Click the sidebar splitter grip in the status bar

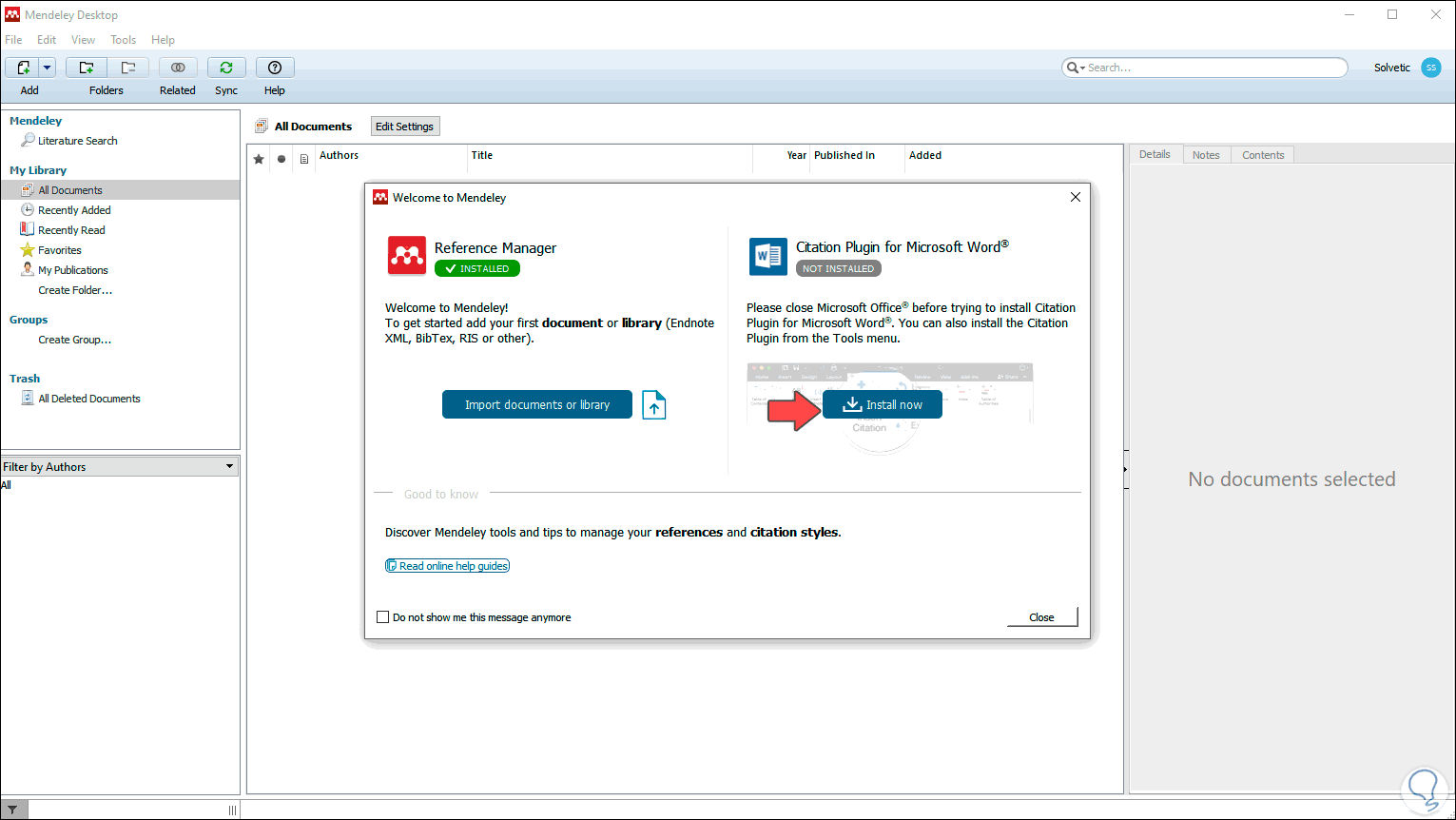coord(233,810)
